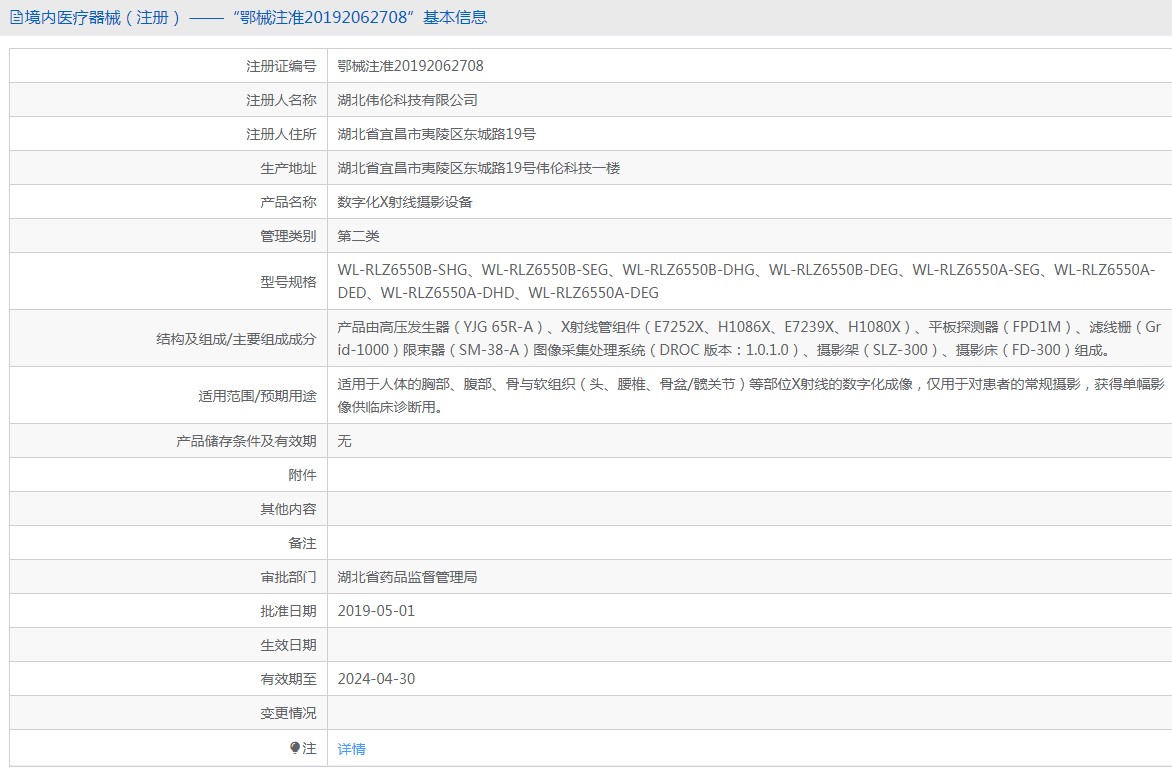Open the 详情 details link
Viewport: 1172px width, 768px height.
point(351,749)
